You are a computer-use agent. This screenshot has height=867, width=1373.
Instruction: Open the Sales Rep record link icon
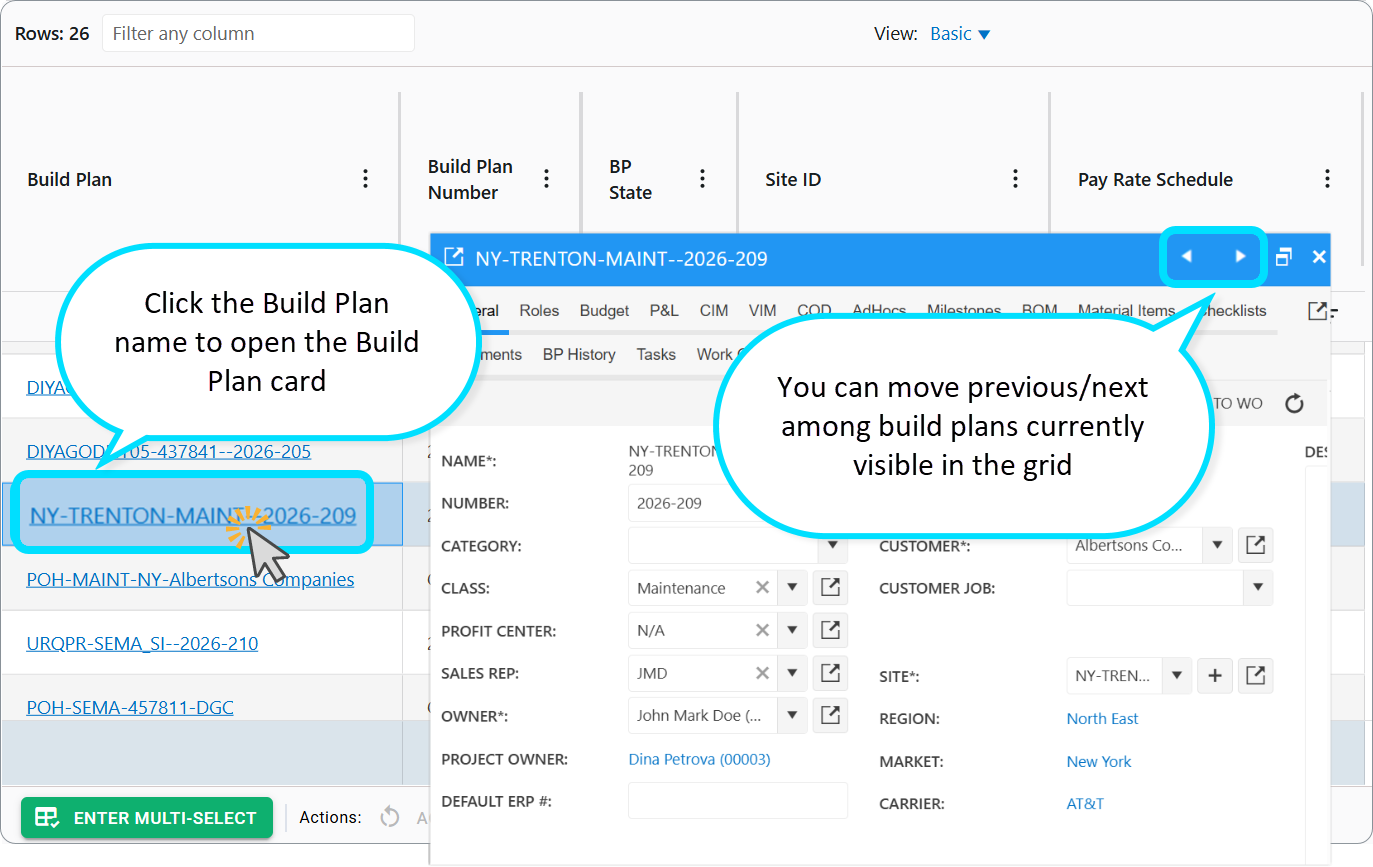[830, 673]
